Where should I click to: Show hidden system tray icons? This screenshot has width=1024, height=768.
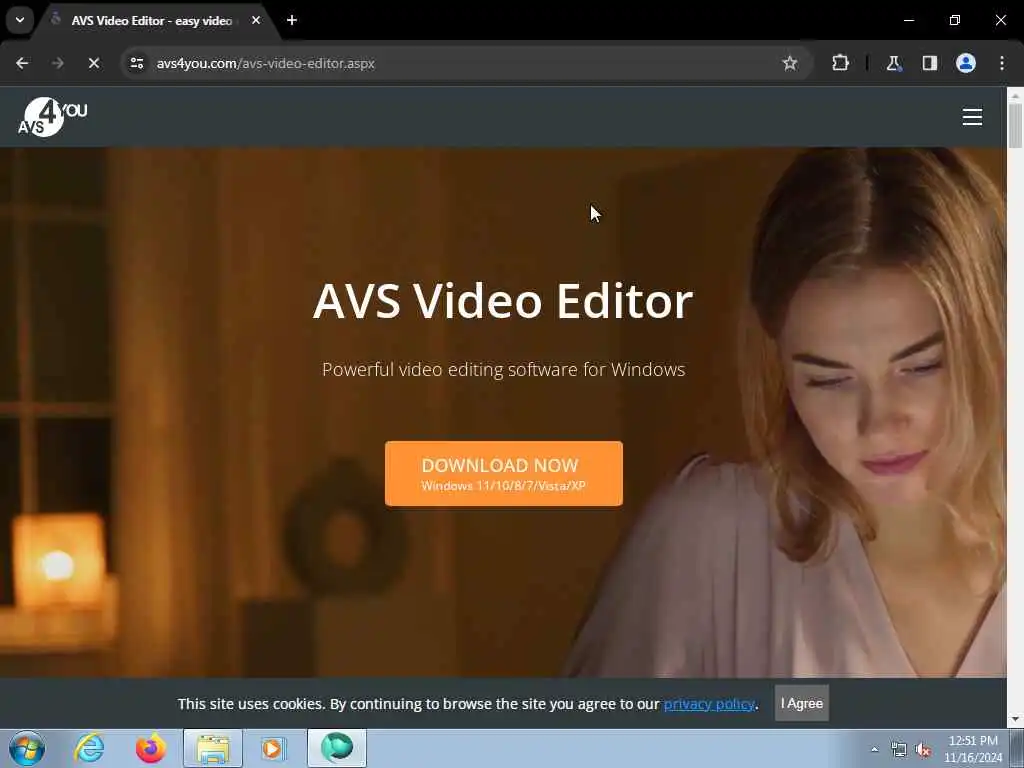874,749
